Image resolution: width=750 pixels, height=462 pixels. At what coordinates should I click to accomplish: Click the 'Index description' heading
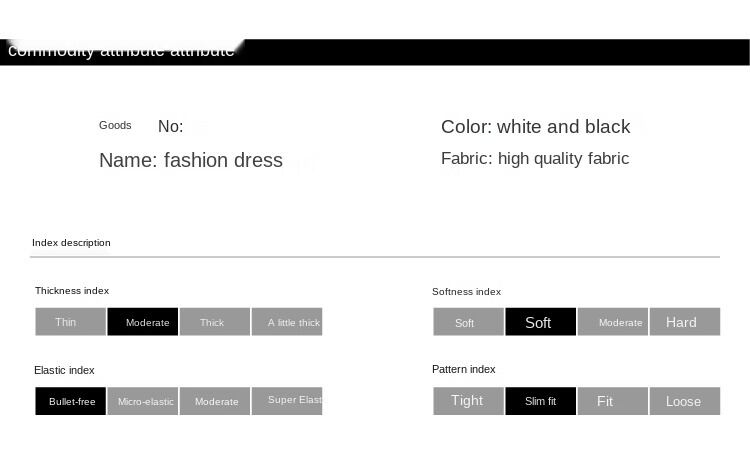click(71, 243)
